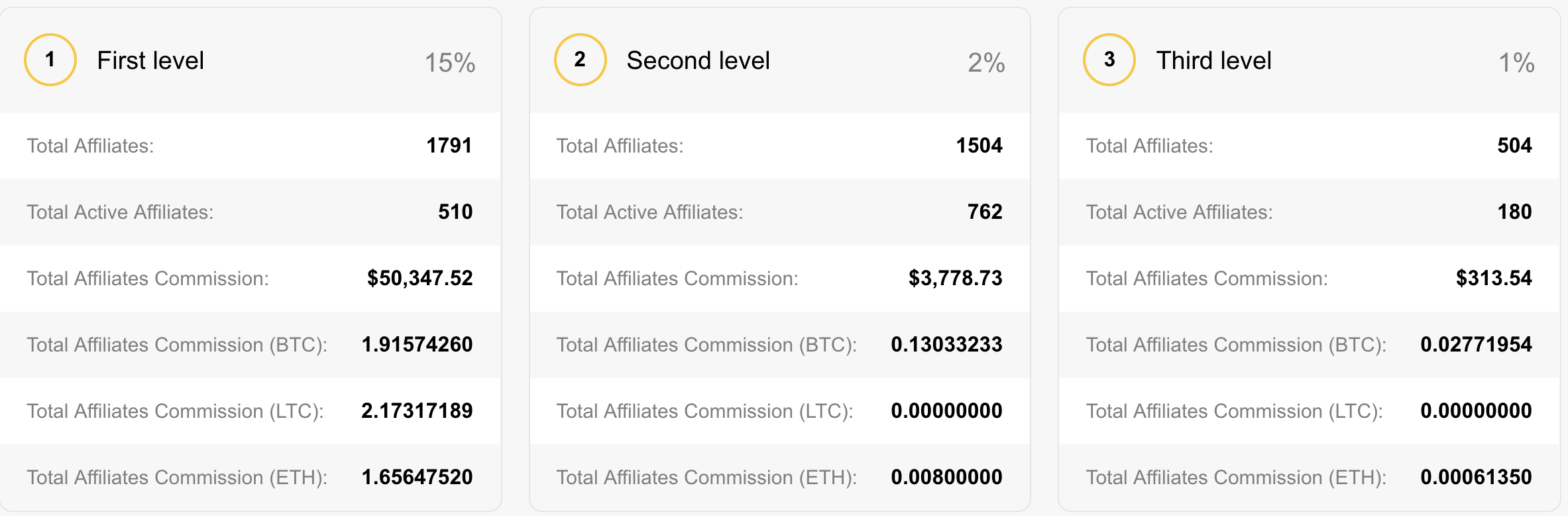Click first level total affiliates value 1791

[x=449, y=145]
